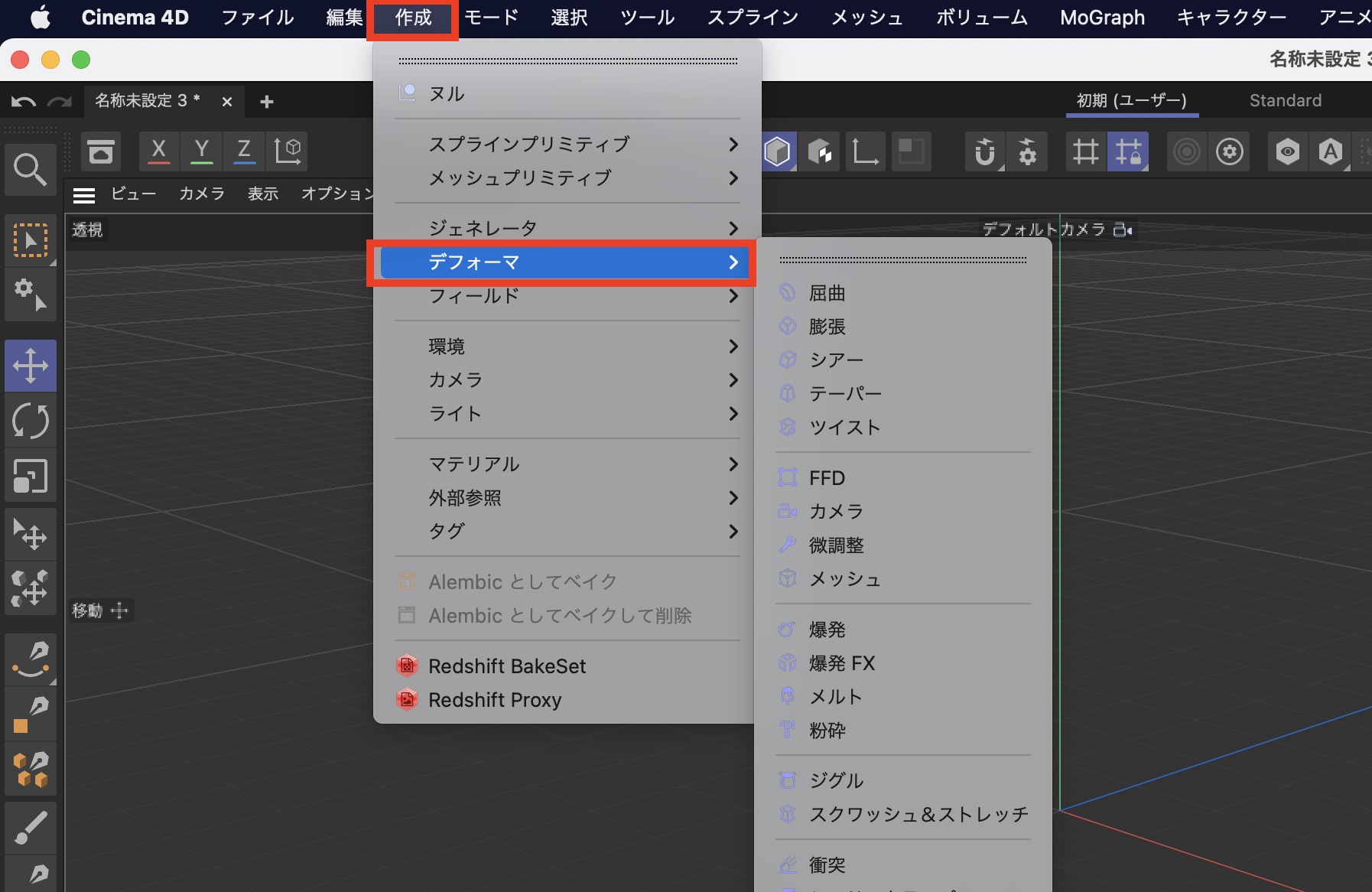
Task: Choose the 屈曲 (Bend) deformer
Action: (x=827, y=293)
